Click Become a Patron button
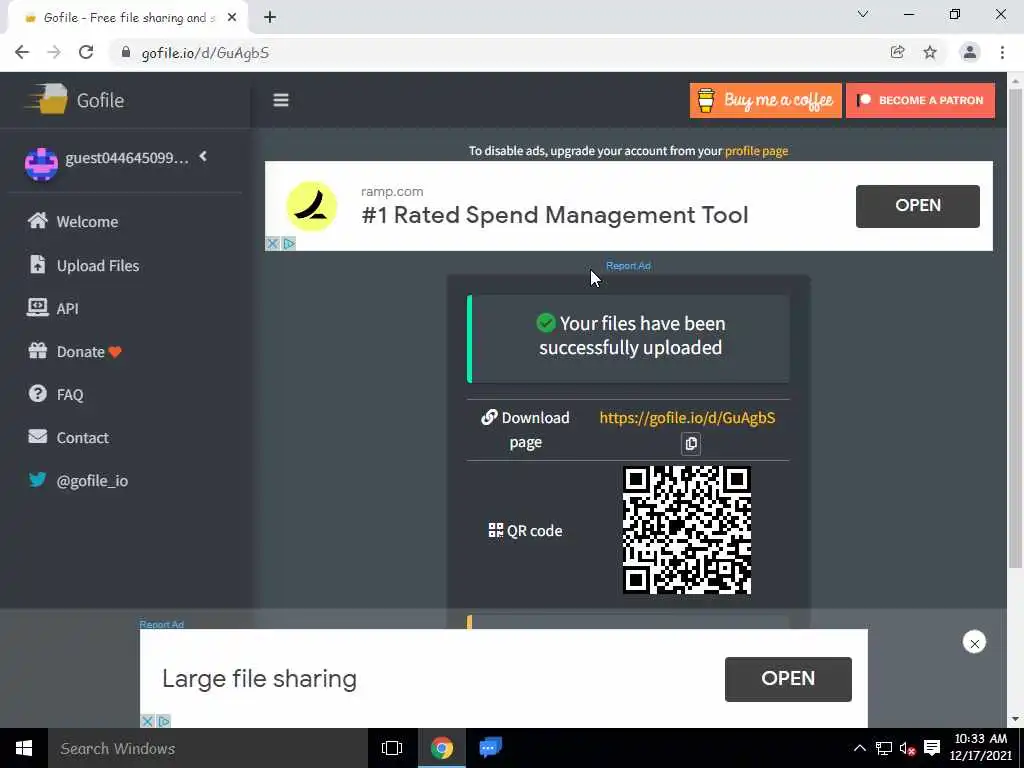 click(x=920, y=100)
